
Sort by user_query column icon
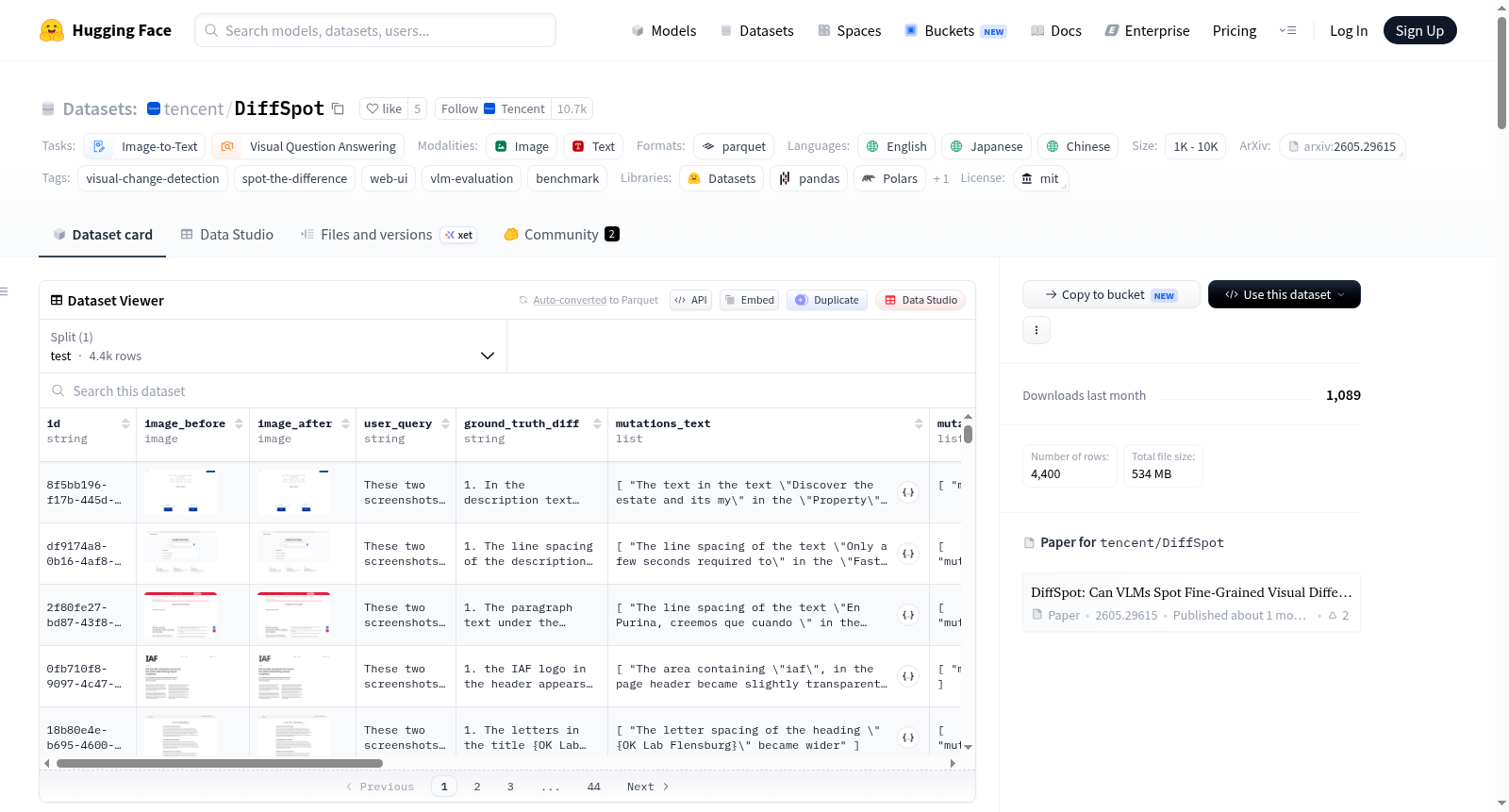coord(445,423)
